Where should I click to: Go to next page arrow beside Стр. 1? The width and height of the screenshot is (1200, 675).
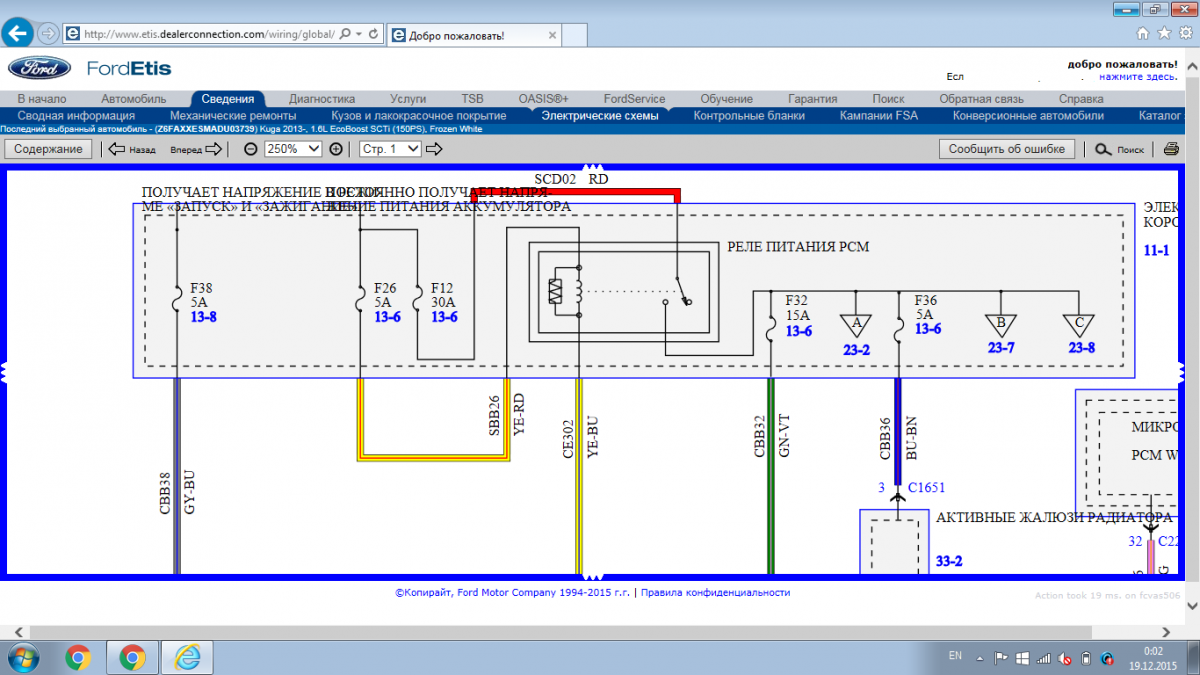tap(434, 149)
